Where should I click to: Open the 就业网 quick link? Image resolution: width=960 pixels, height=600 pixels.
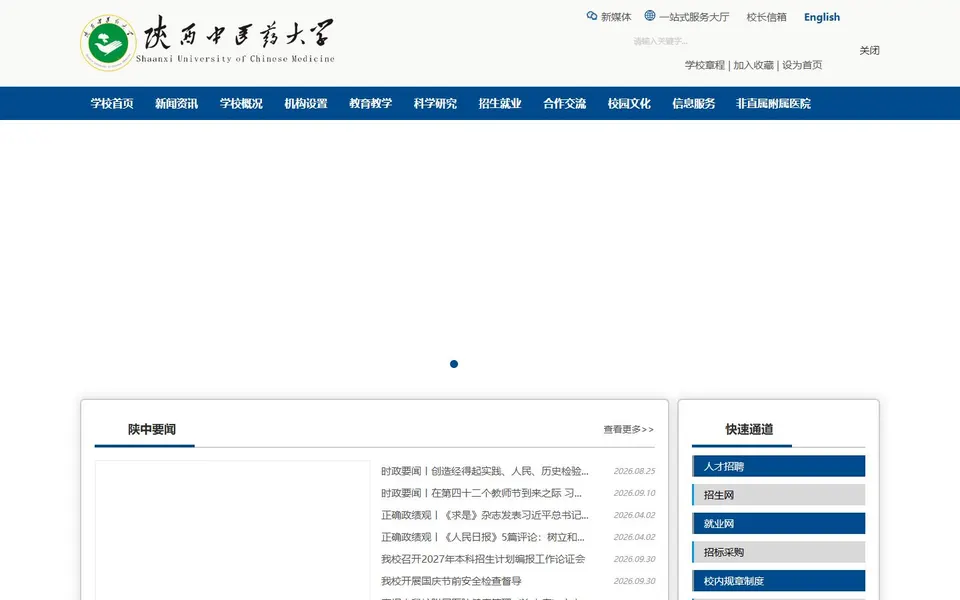coord(779,523)
